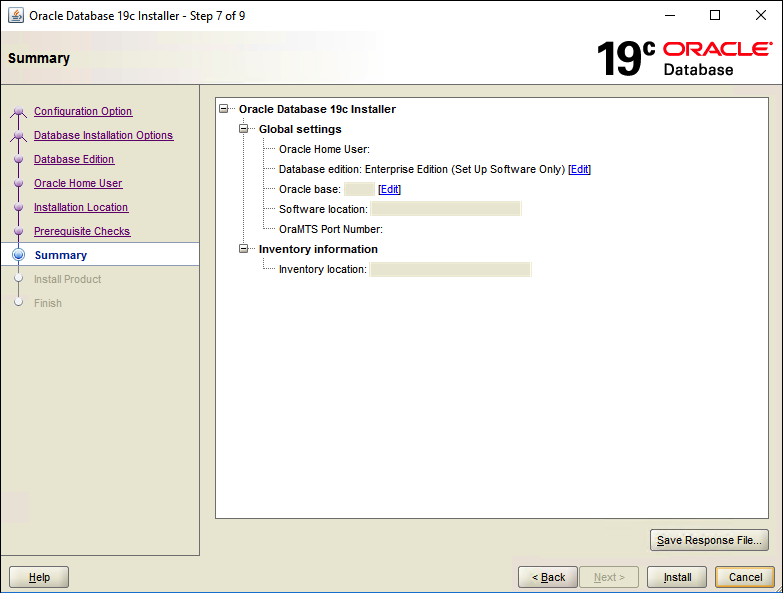Collapse the Global settings tree node
The image size is (783, 593).
[244, 129]
